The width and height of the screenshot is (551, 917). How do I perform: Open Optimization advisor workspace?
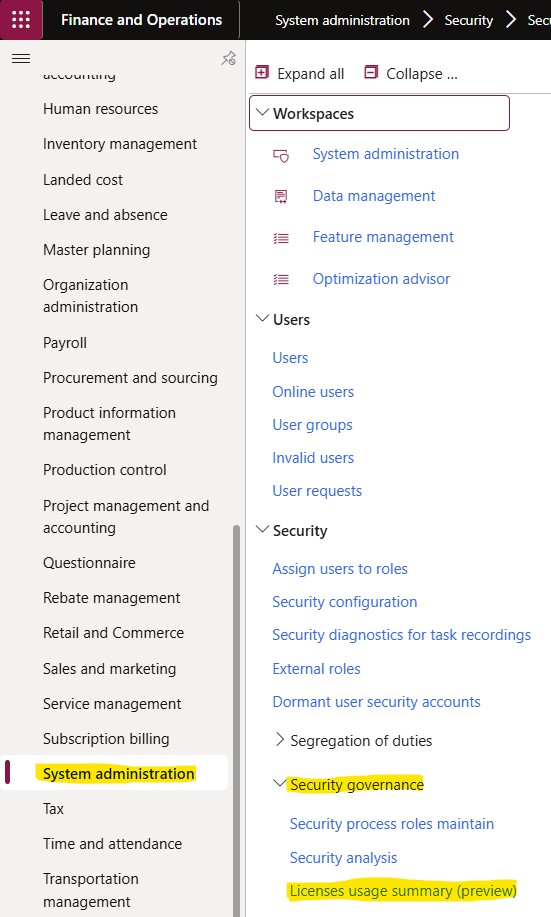(381, 279)
